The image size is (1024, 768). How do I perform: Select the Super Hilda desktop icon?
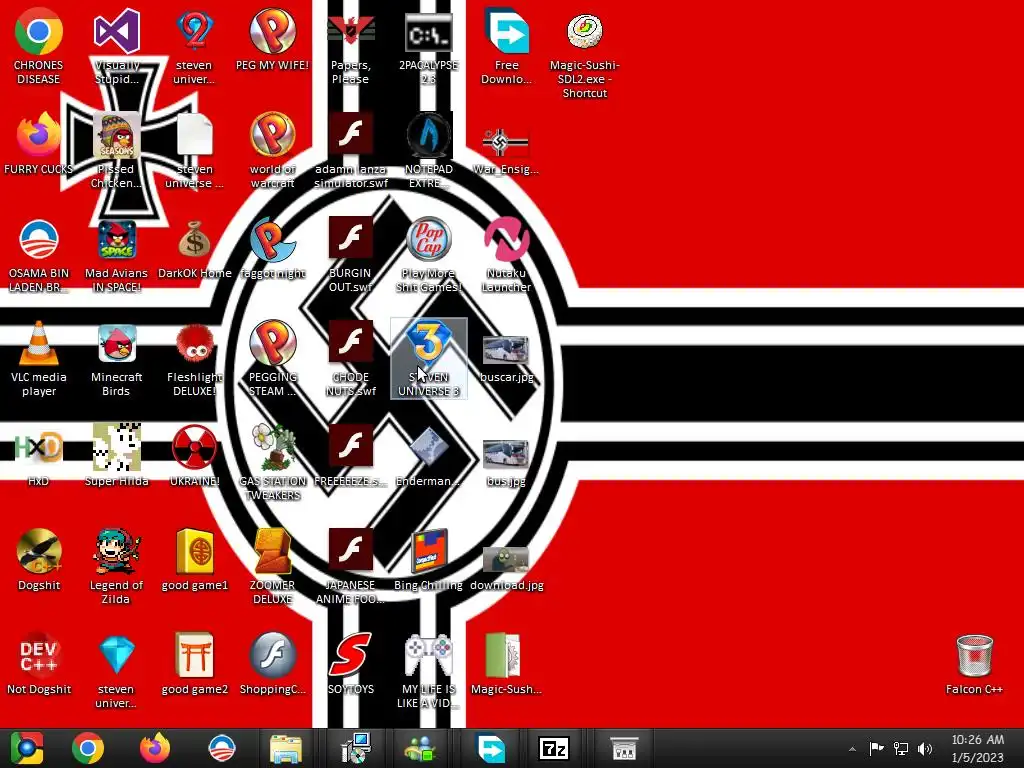click(116, 455)
